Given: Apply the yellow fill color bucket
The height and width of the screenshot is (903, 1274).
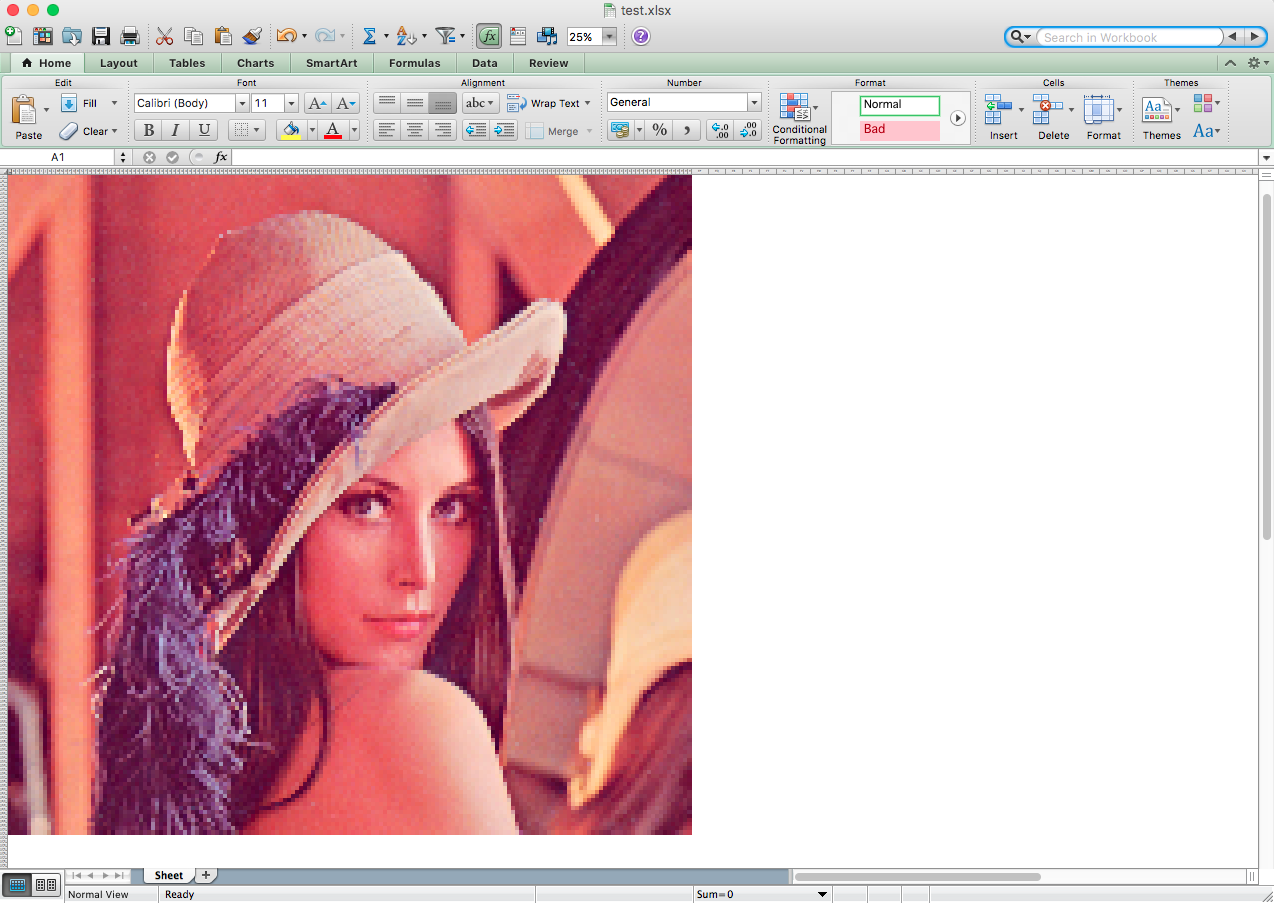Looking at the screenshot, I should point(291,130).
